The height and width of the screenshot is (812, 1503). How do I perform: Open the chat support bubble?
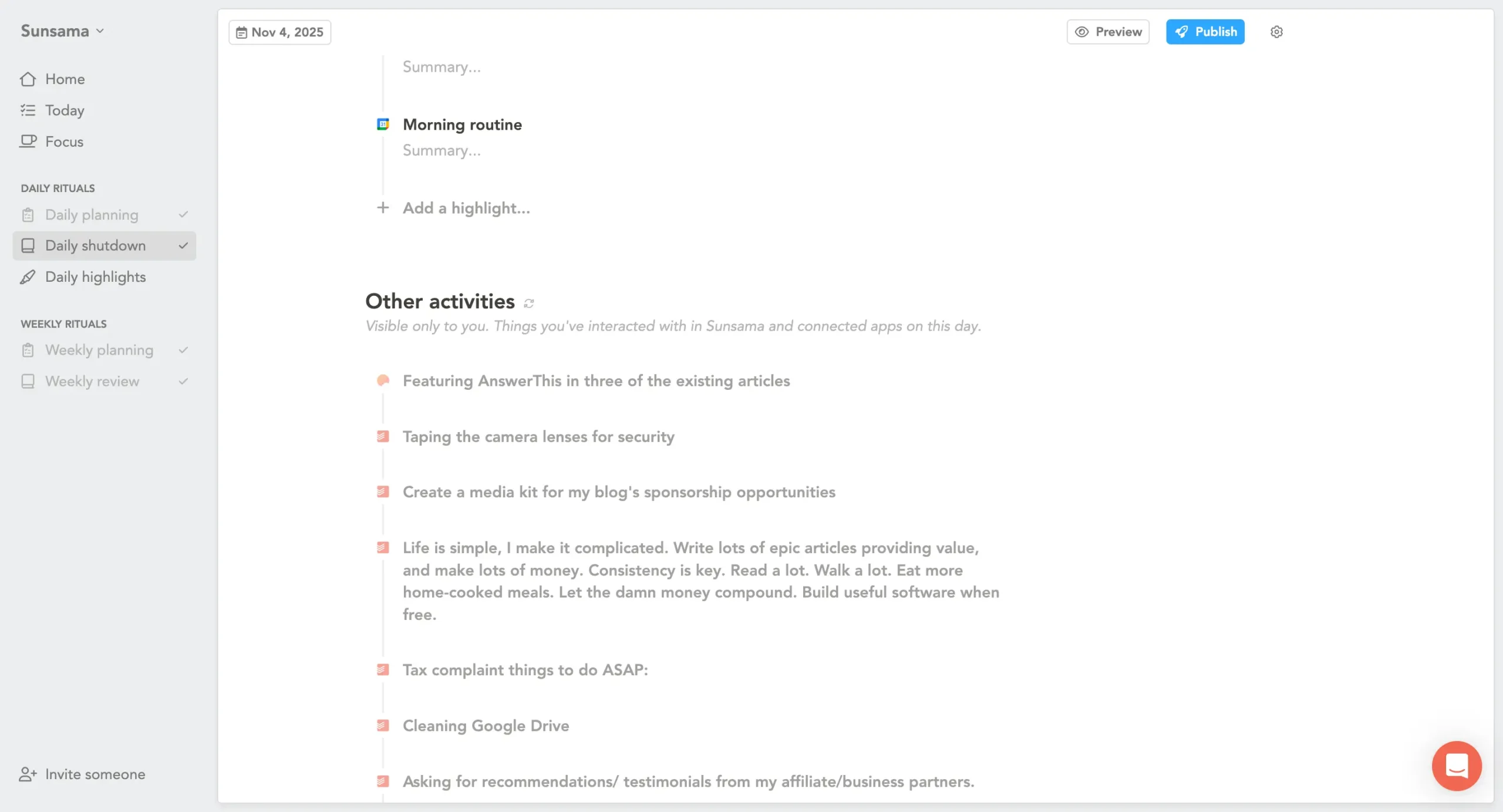click(1457, 766)
